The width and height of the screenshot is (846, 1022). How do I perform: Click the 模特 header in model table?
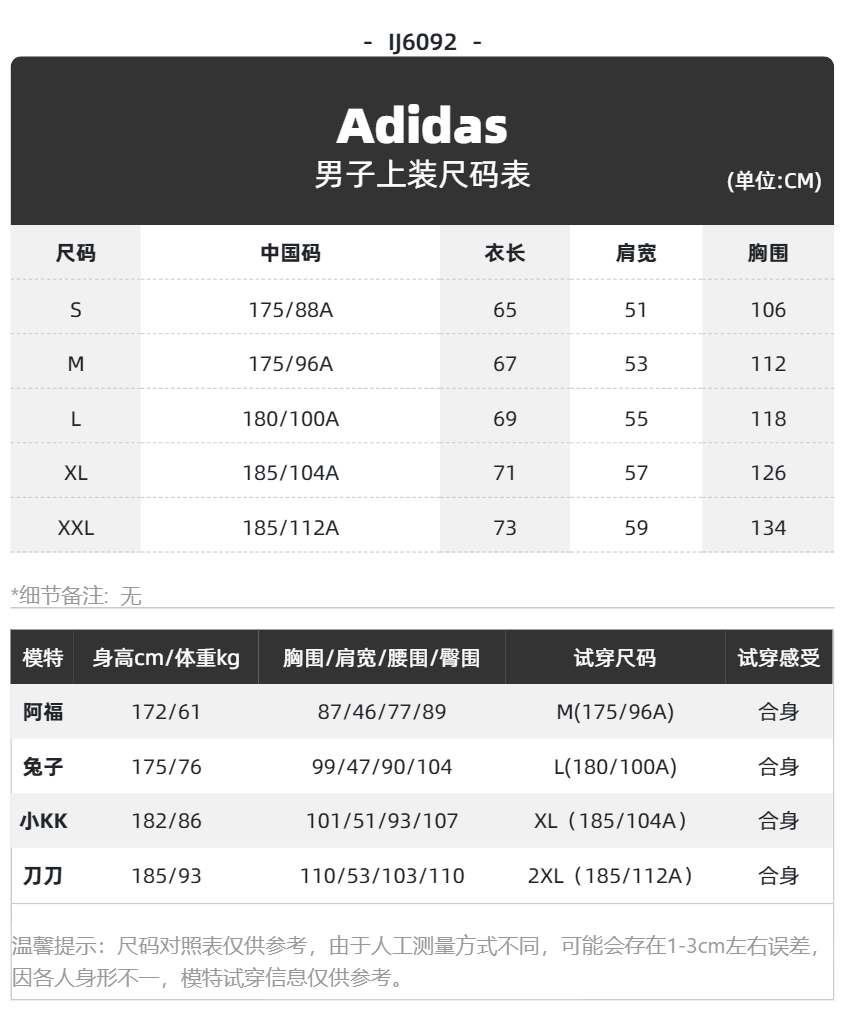point(42,658)
